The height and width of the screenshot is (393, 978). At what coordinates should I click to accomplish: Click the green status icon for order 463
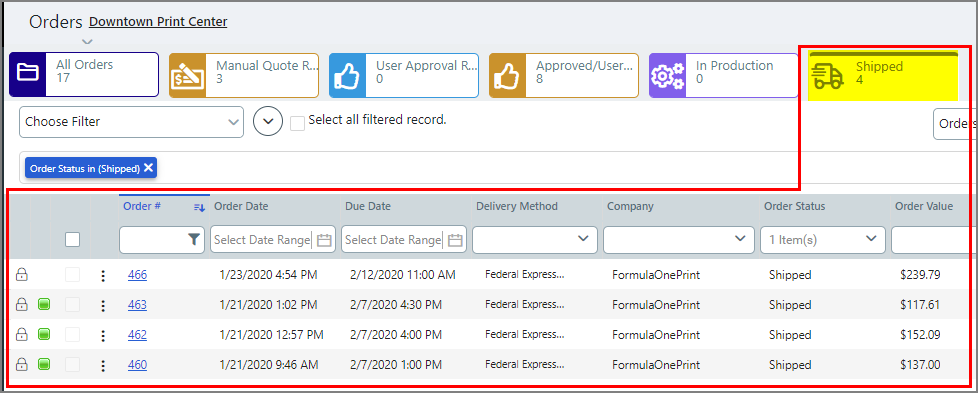click(x=44, y=304)
